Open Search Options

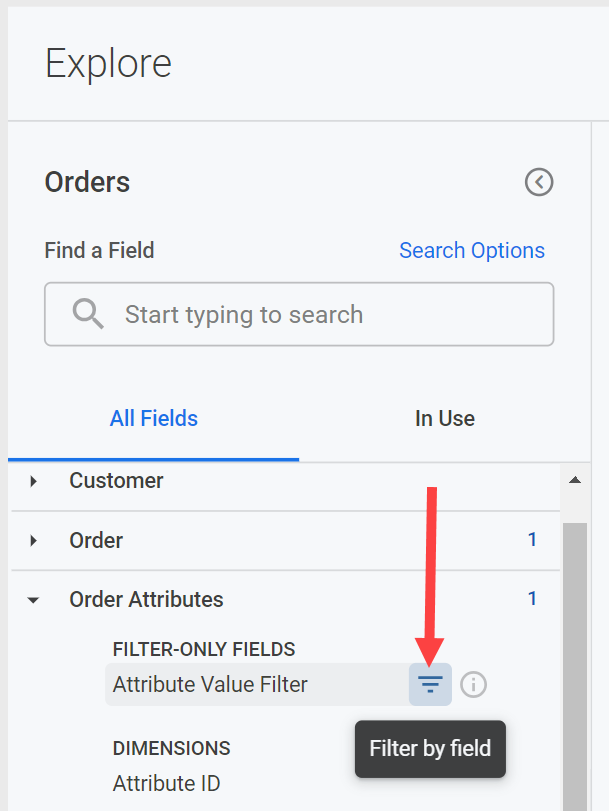[471, 250]
